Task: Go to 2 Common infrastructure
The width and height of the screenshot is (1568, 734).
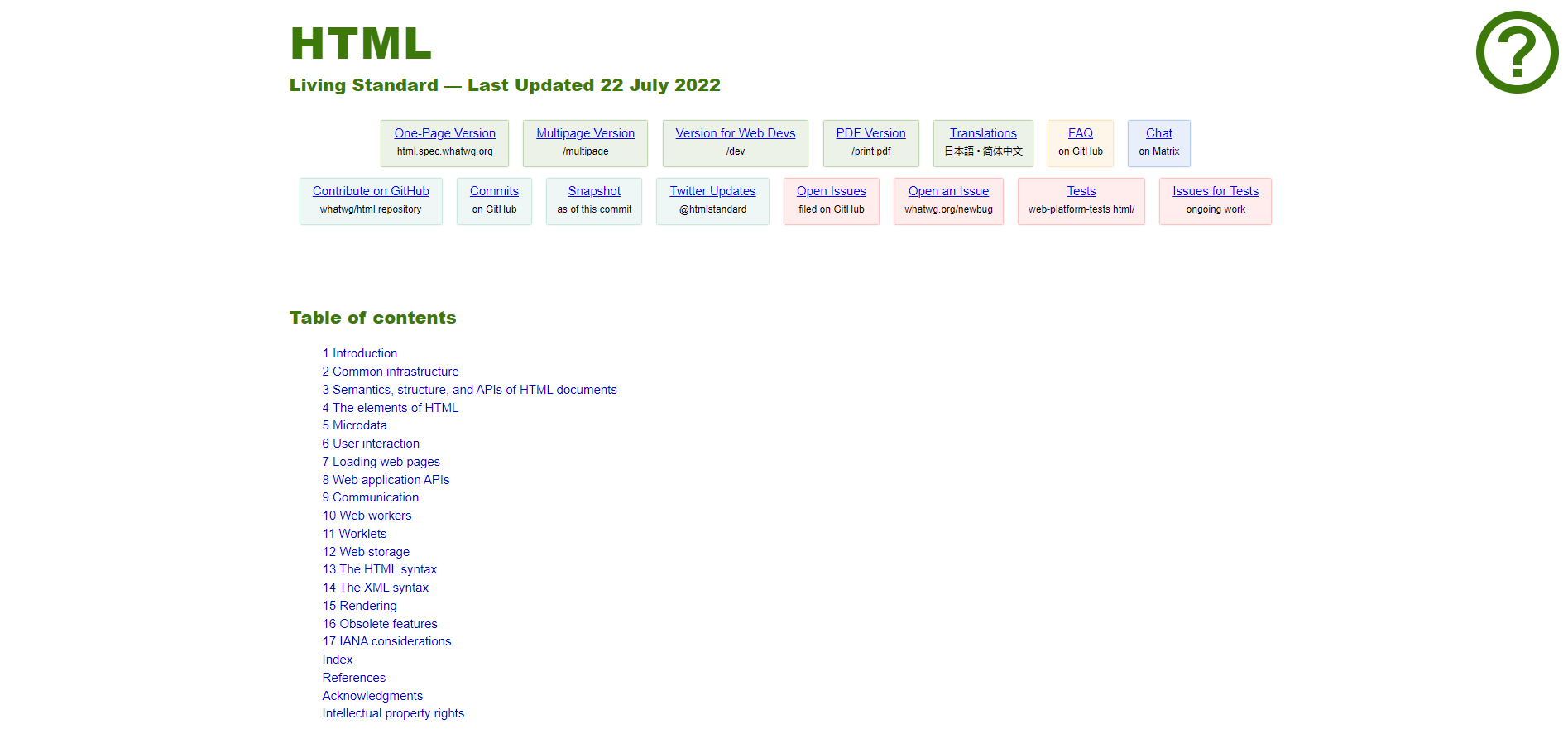Action: point(391,372)
